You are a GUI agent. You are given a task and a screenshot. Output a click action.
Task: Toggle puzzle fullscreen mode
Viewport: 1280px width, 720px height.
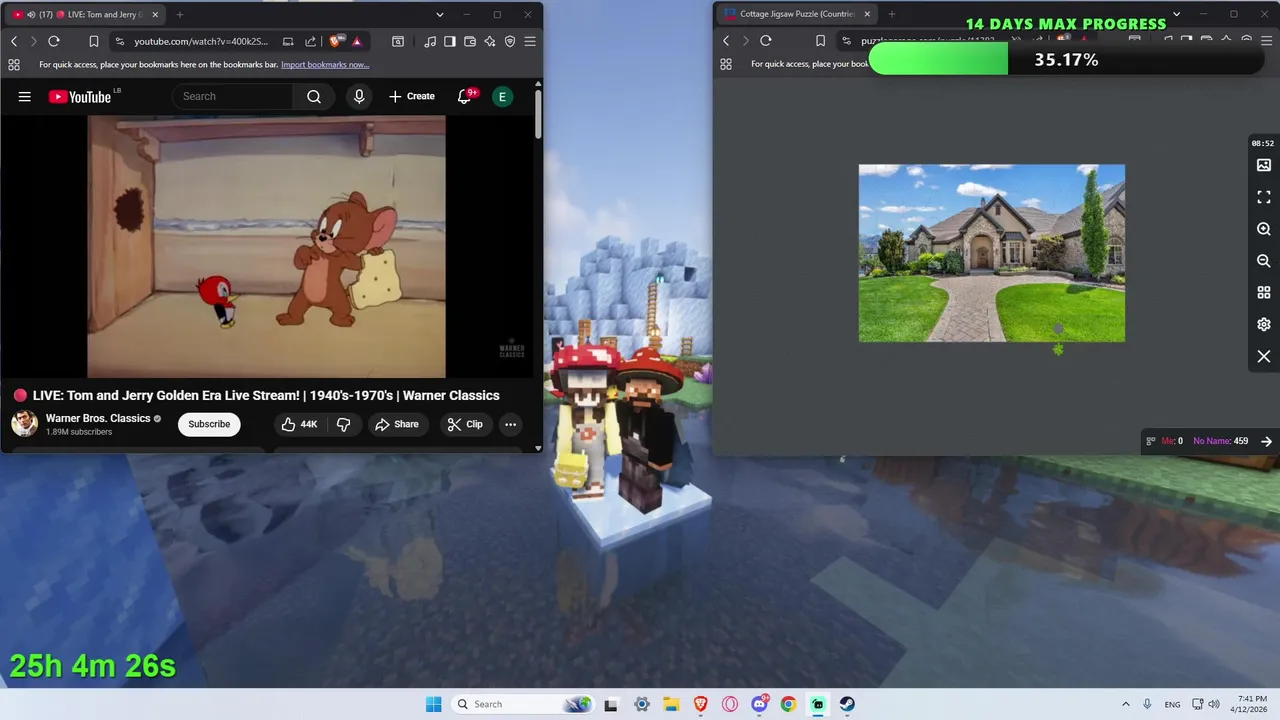(x=1264, y=197)
